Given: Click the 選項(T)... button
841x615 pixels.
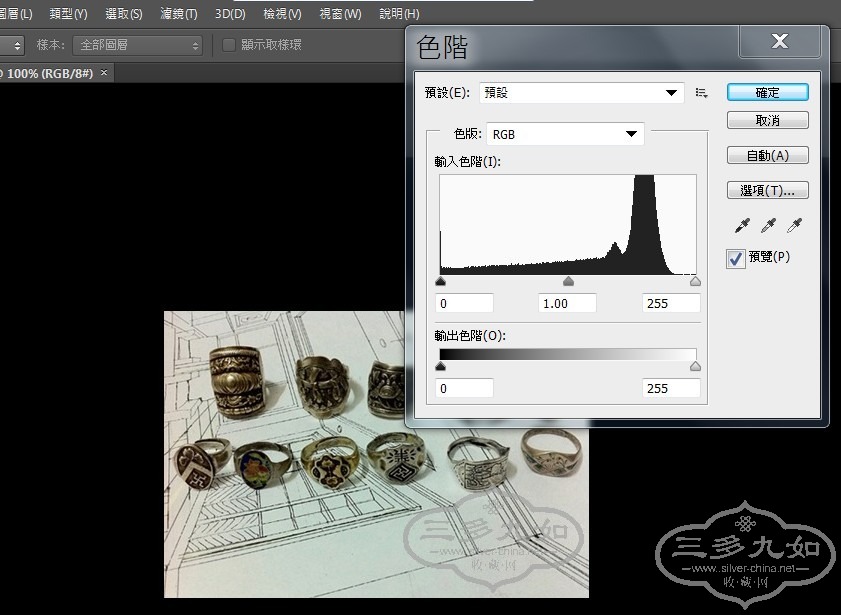Looking at the screenshot, I should pyautogui.click(x=767, y=190).
